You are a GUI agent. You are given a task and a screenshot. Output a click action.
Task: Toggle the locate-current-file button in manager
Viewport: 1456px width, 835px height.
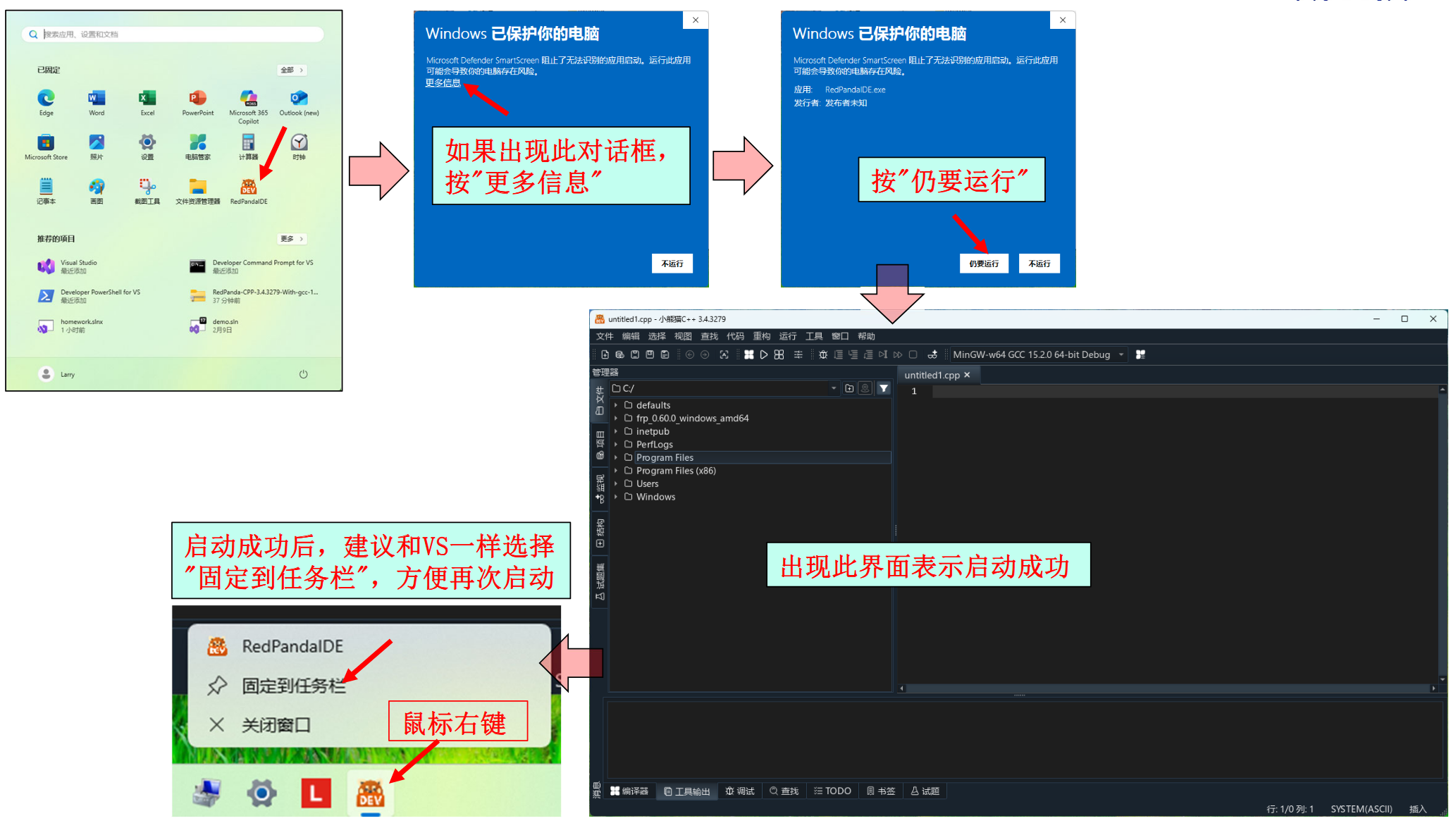click(865, 388)
